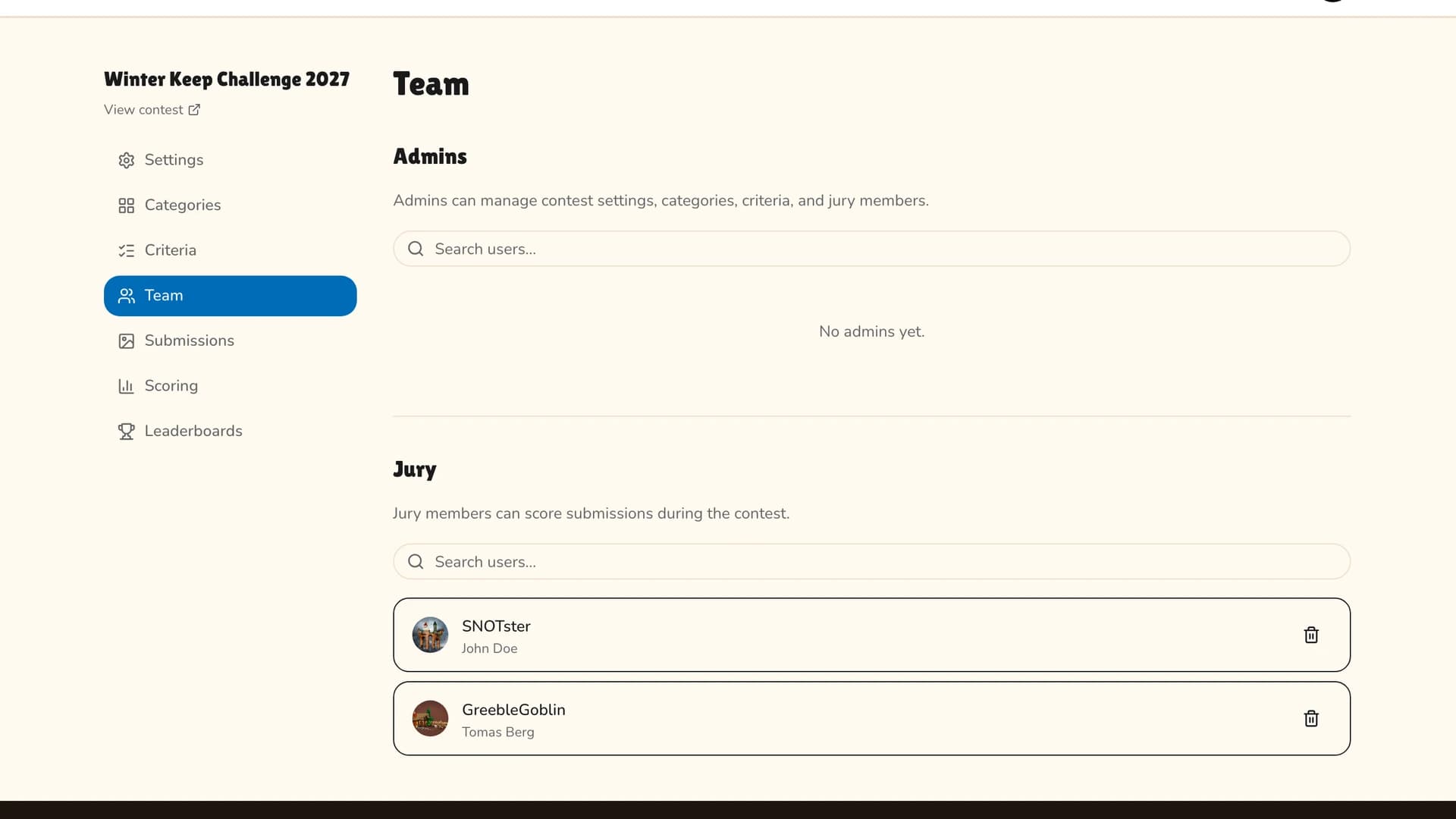Click the name Tomas Berg

[x=497, y=732]
